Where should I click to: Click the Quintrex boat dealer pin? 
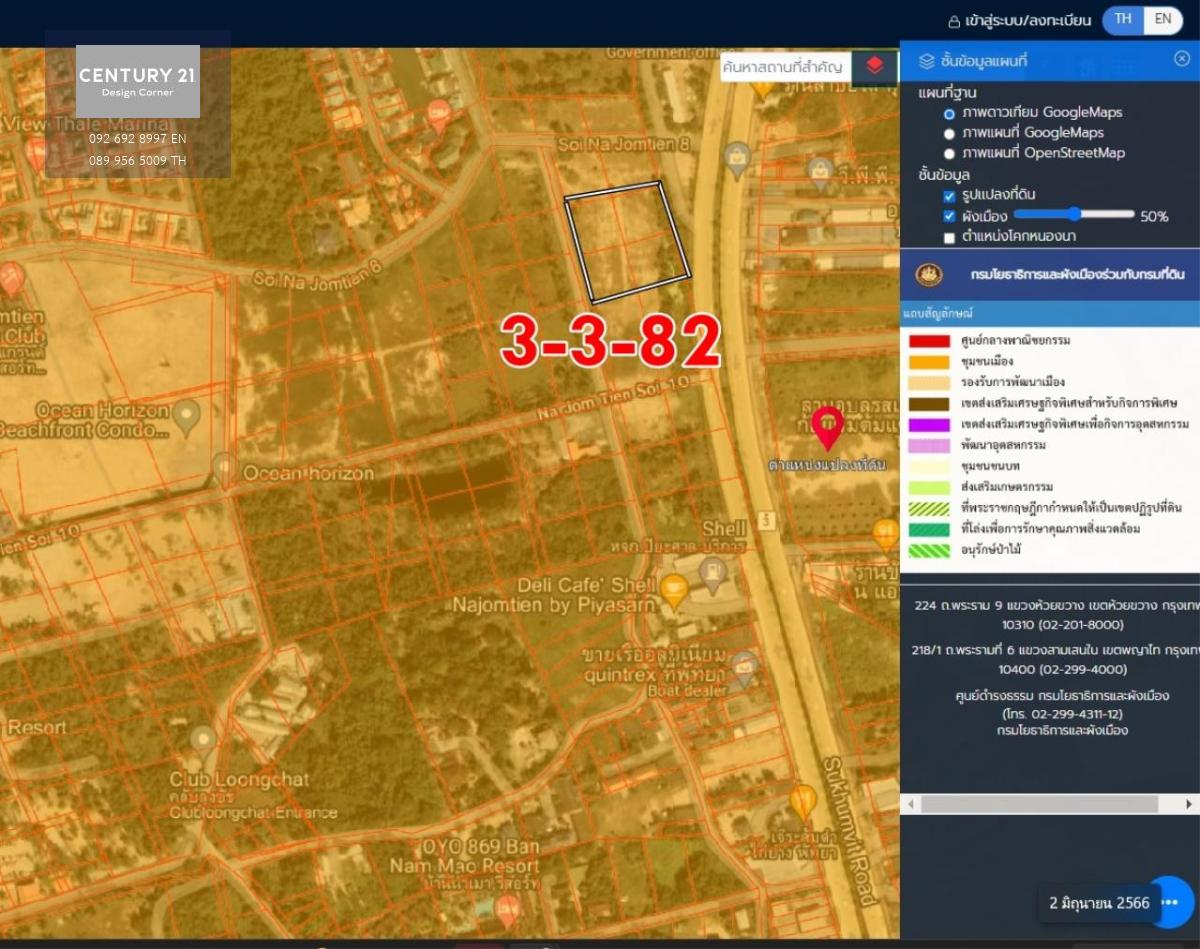point(744,666)
